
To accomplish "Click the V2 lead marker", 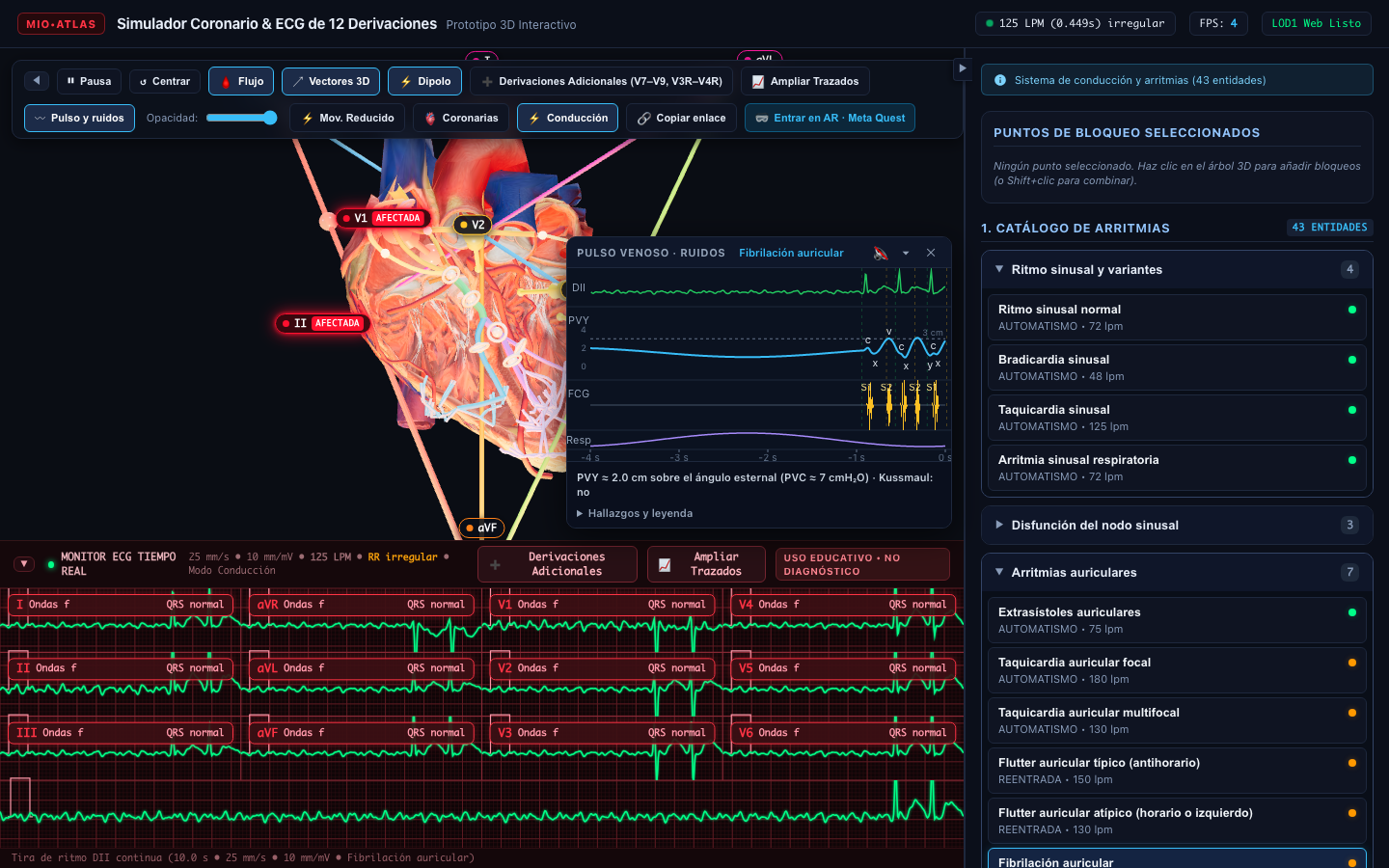I will point(473,225).
